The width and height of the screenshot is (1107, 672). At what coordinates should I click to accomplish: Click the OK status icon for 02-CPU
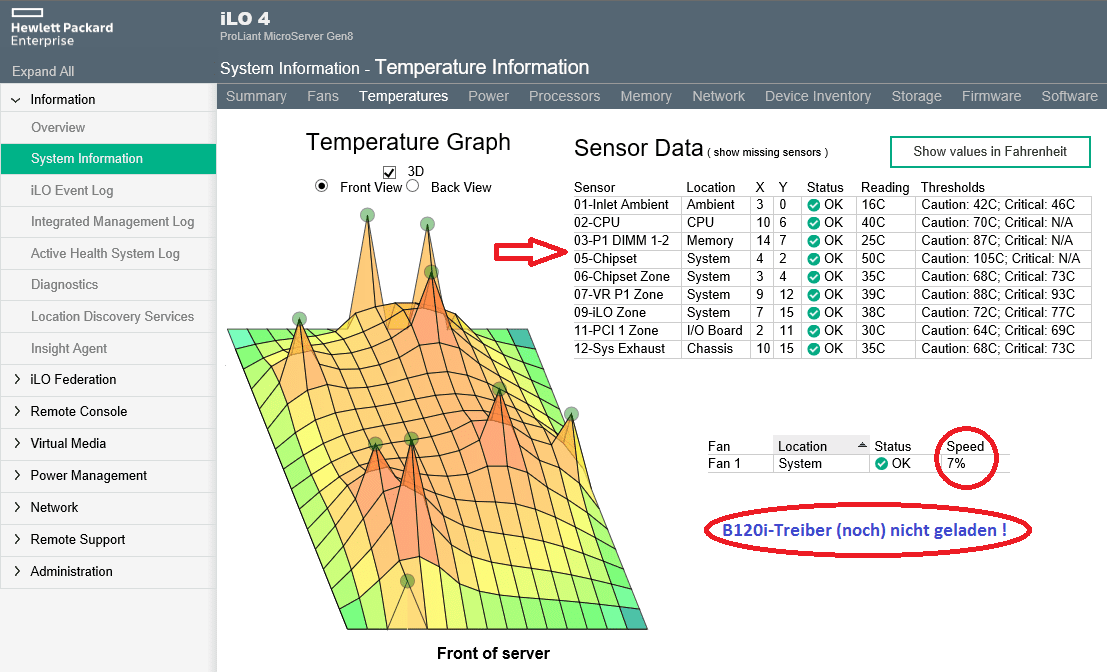[x=814, y=223]
